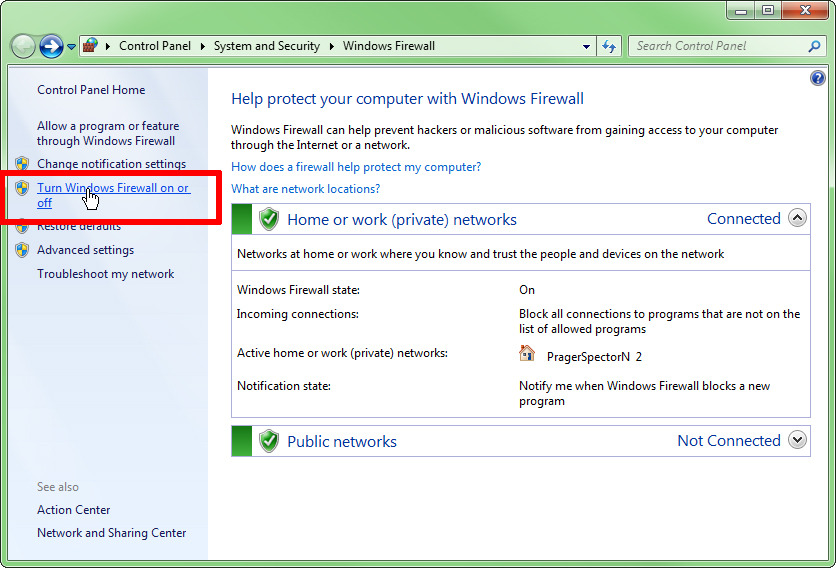The height and width of the screenshot is (568, 836).
Task: Click into the Search Control Panel field
Action: [x=715, y=46]
